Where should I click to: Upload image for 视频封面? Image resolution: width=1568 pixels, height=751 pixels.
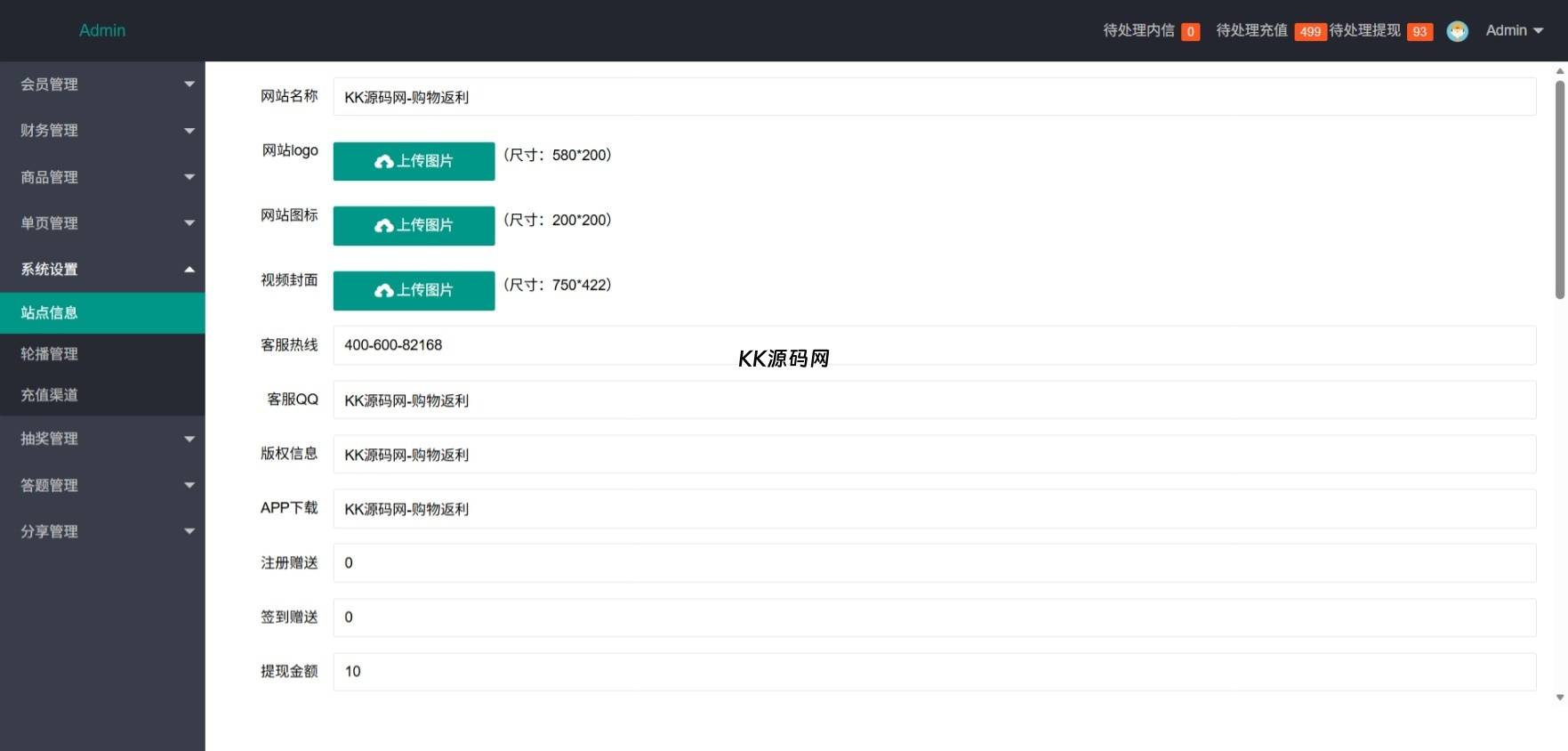[x=414, y=290]
